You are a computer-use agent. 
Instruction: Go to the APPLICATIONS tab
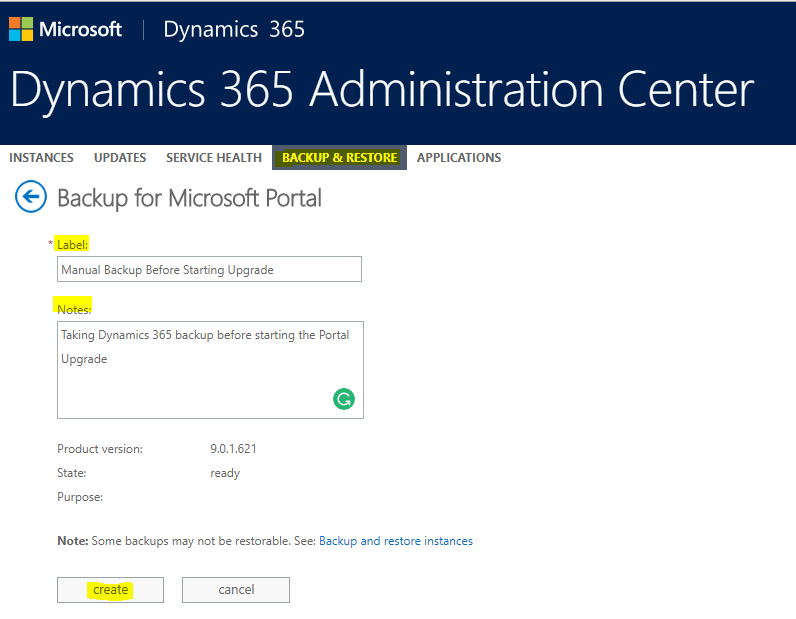459,158
